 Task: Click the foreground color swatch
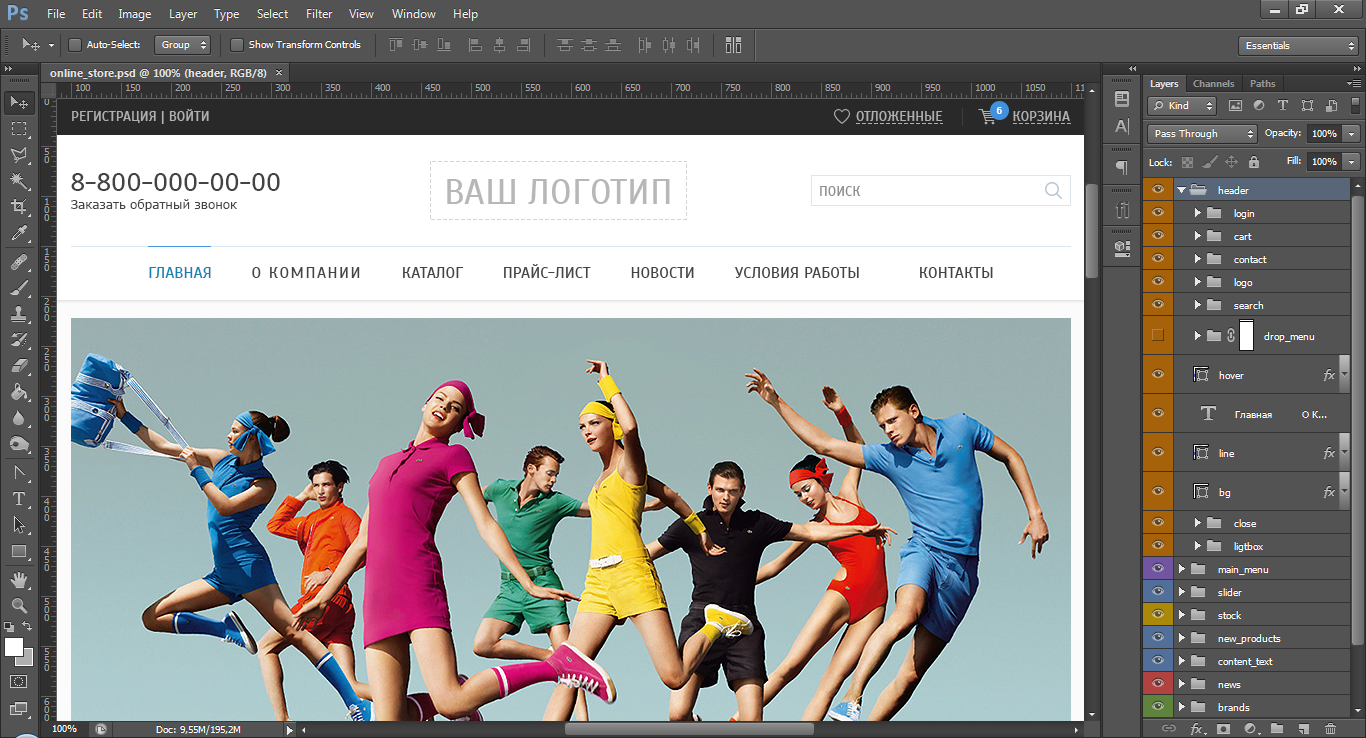tap(14, 647)
